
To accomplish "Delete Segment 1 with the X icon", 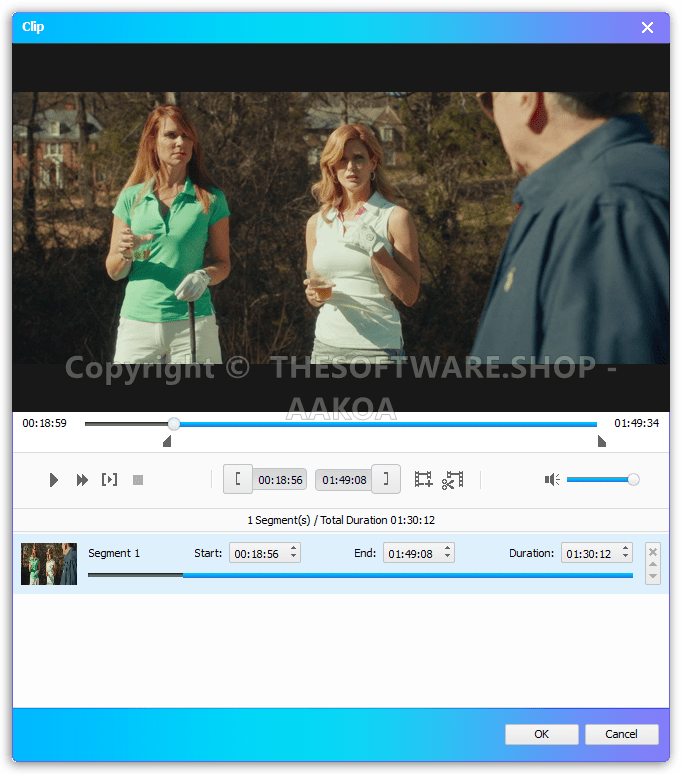I will pyautogui.click(x=653, y=551).
